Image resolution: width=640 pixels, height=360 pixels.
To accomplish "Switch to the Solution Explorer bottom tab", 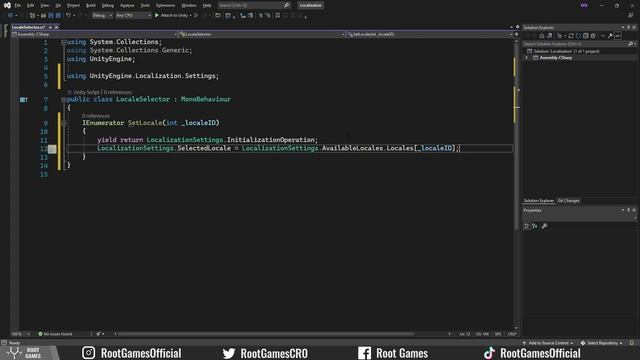I will pos(539,201).
